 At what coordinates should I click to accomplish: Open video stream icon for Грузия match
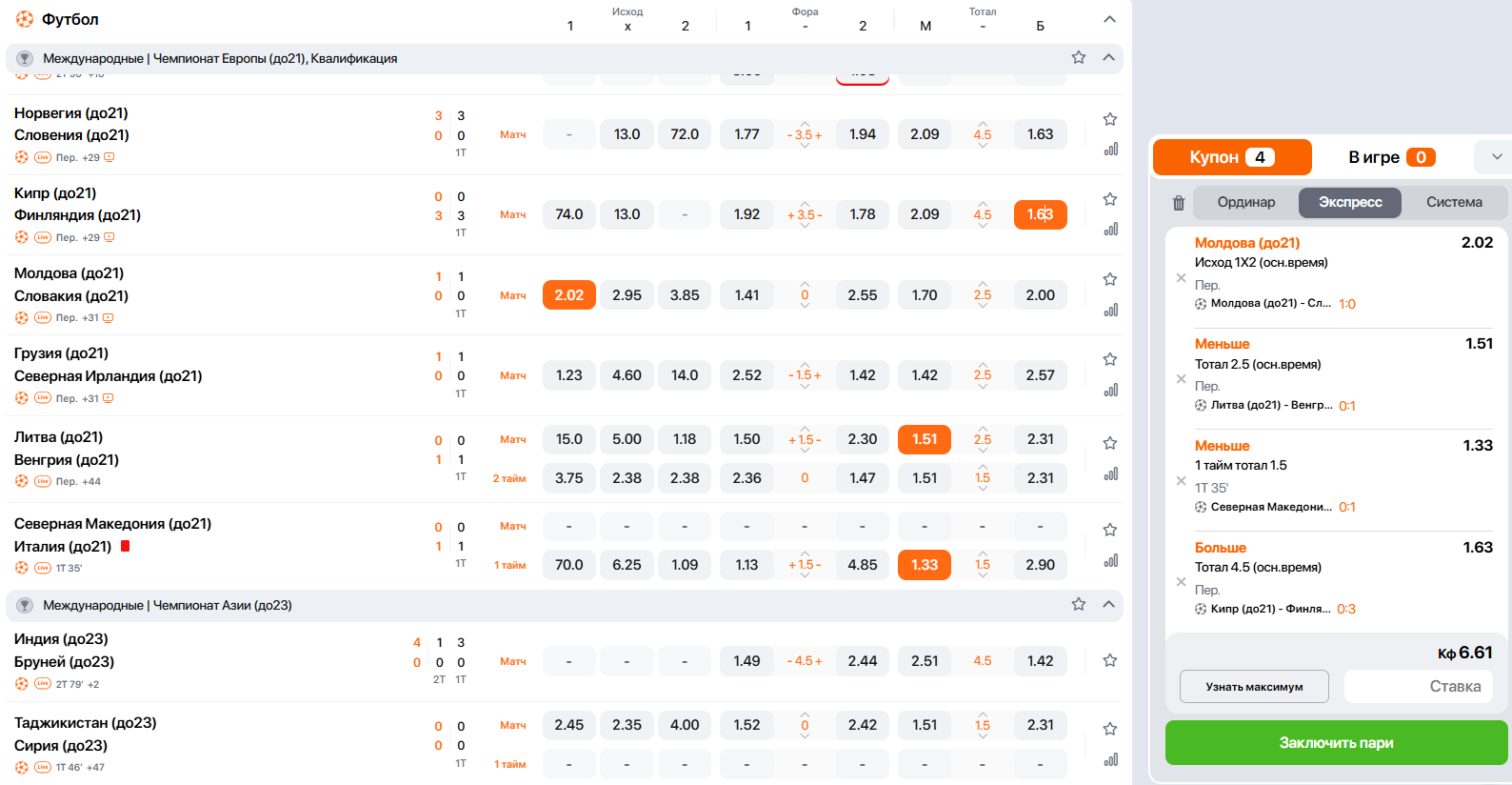[109, 398]
